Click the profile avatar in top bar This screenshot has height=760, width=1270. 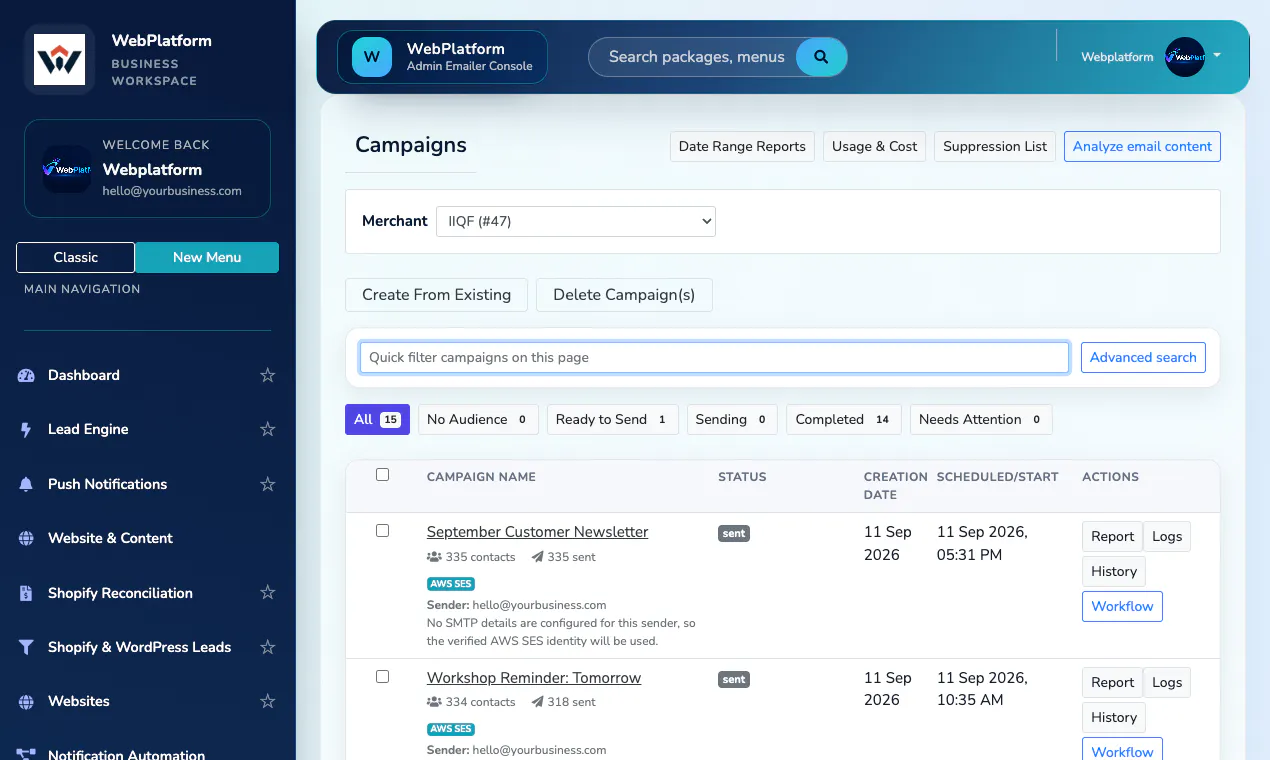pos(1185,57)
